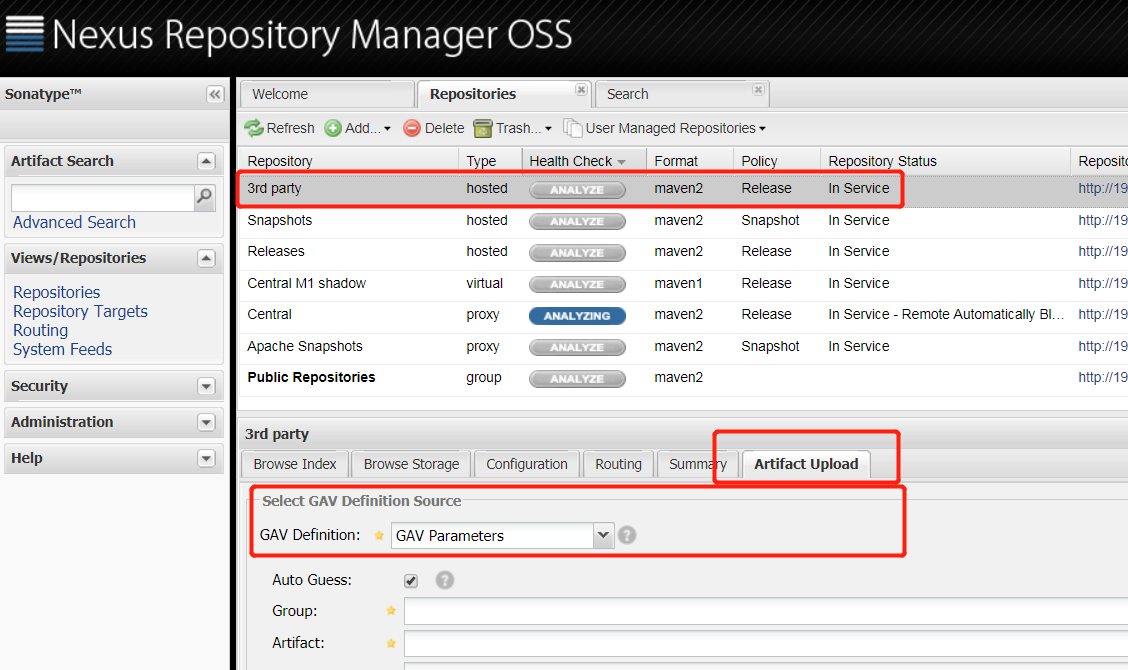Click the Policy column header
The image size is (1128, 670).
pos(776,161)
